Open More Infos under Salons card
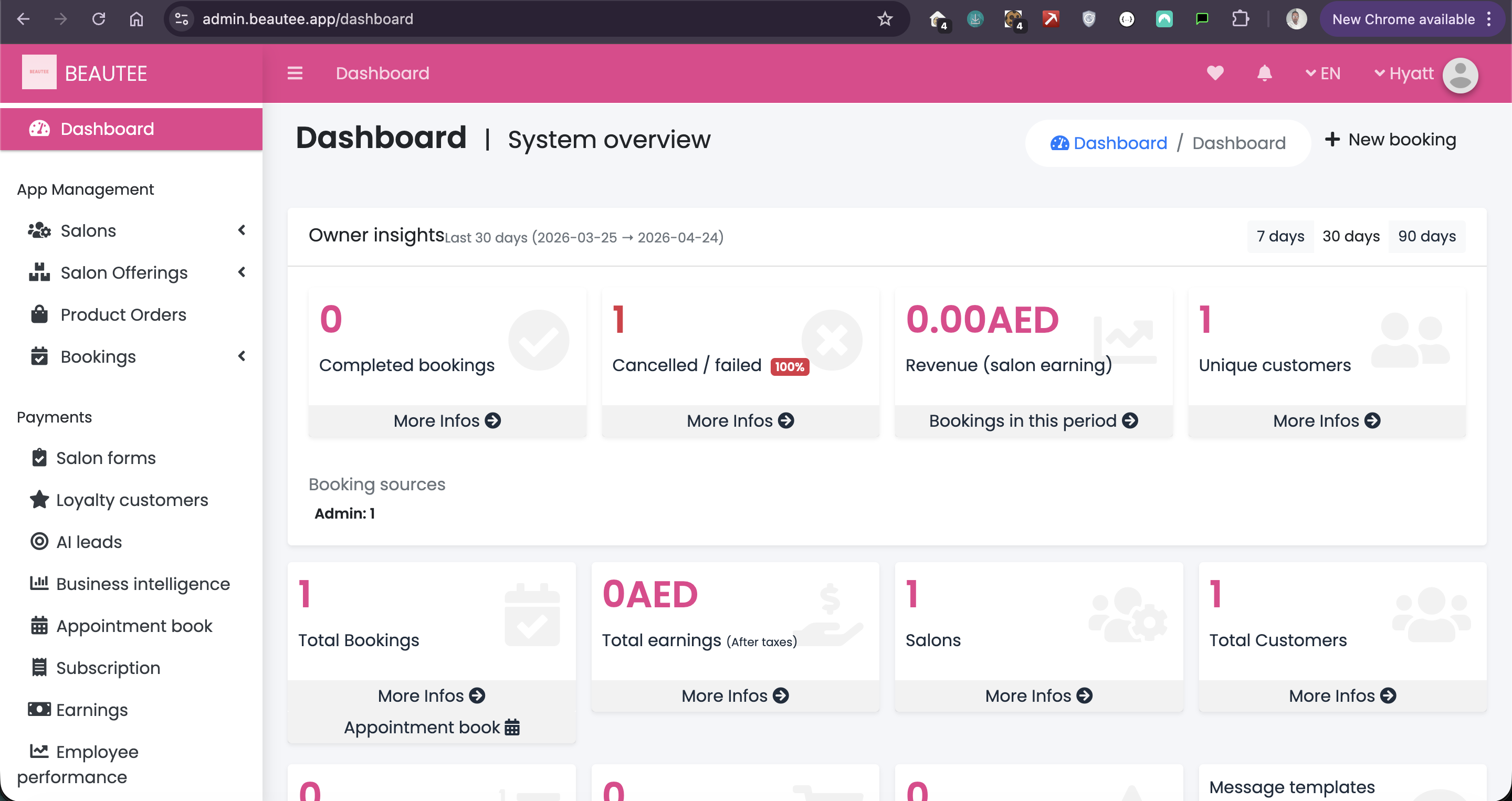The width and height of the screenshot is (1512, 801). point(1038,695)
